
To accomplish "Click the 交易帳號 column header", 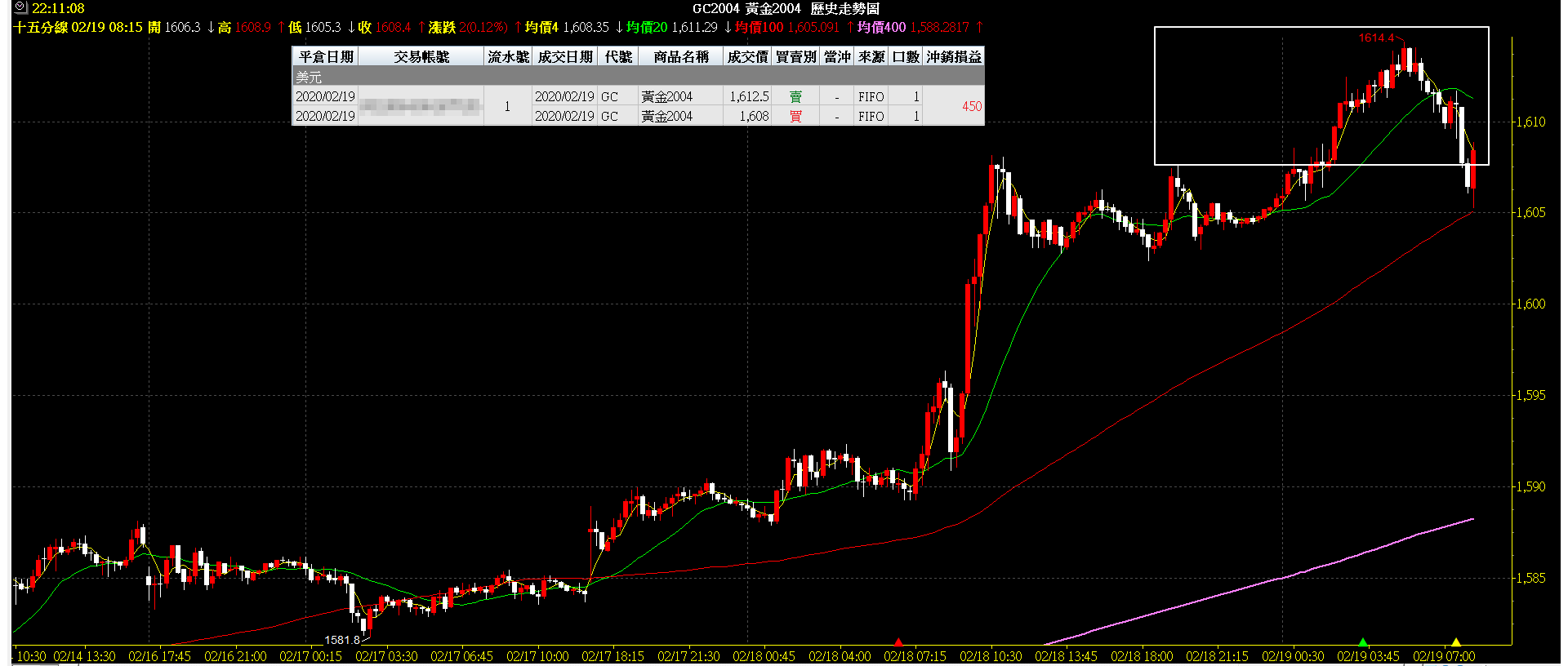I will pos(421,56).
